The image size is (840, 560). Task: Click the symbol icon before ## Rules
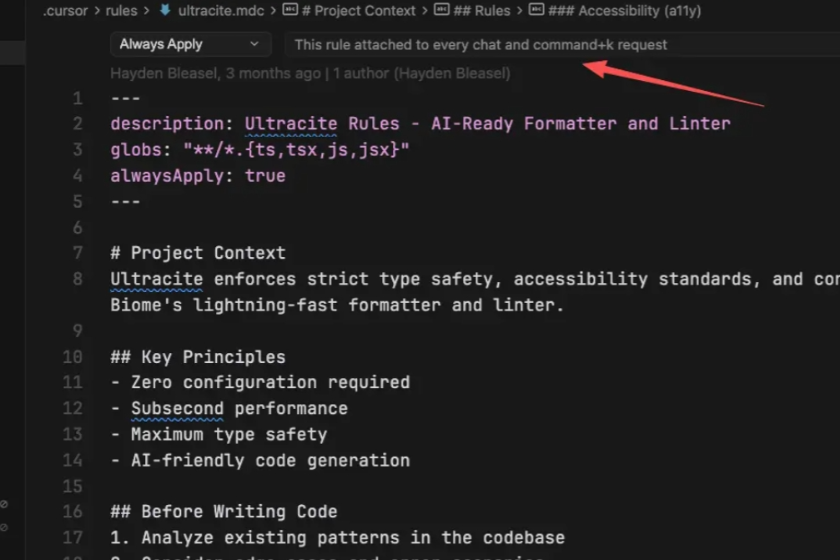(x=441, y=10)
